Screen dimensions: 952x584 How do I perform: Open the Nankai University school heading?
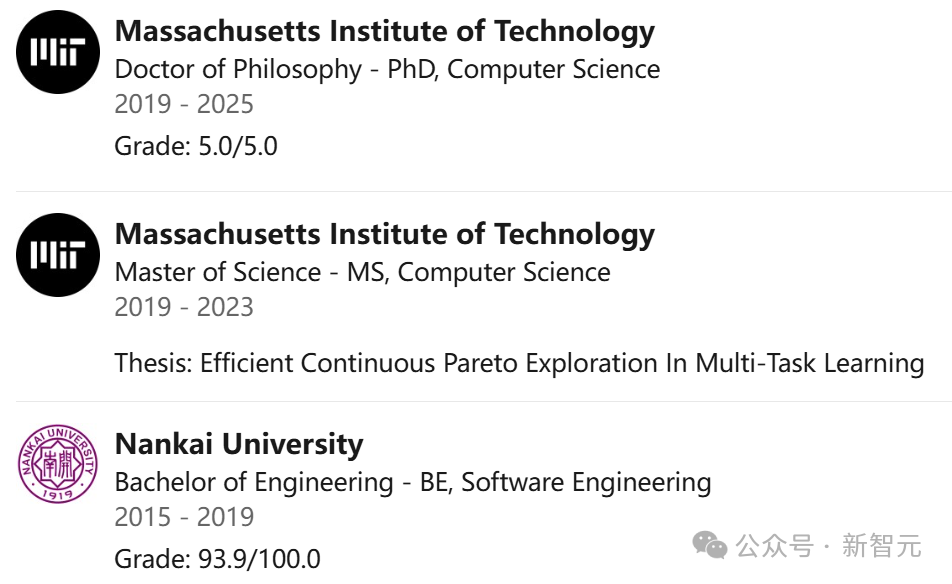(239, 444)
